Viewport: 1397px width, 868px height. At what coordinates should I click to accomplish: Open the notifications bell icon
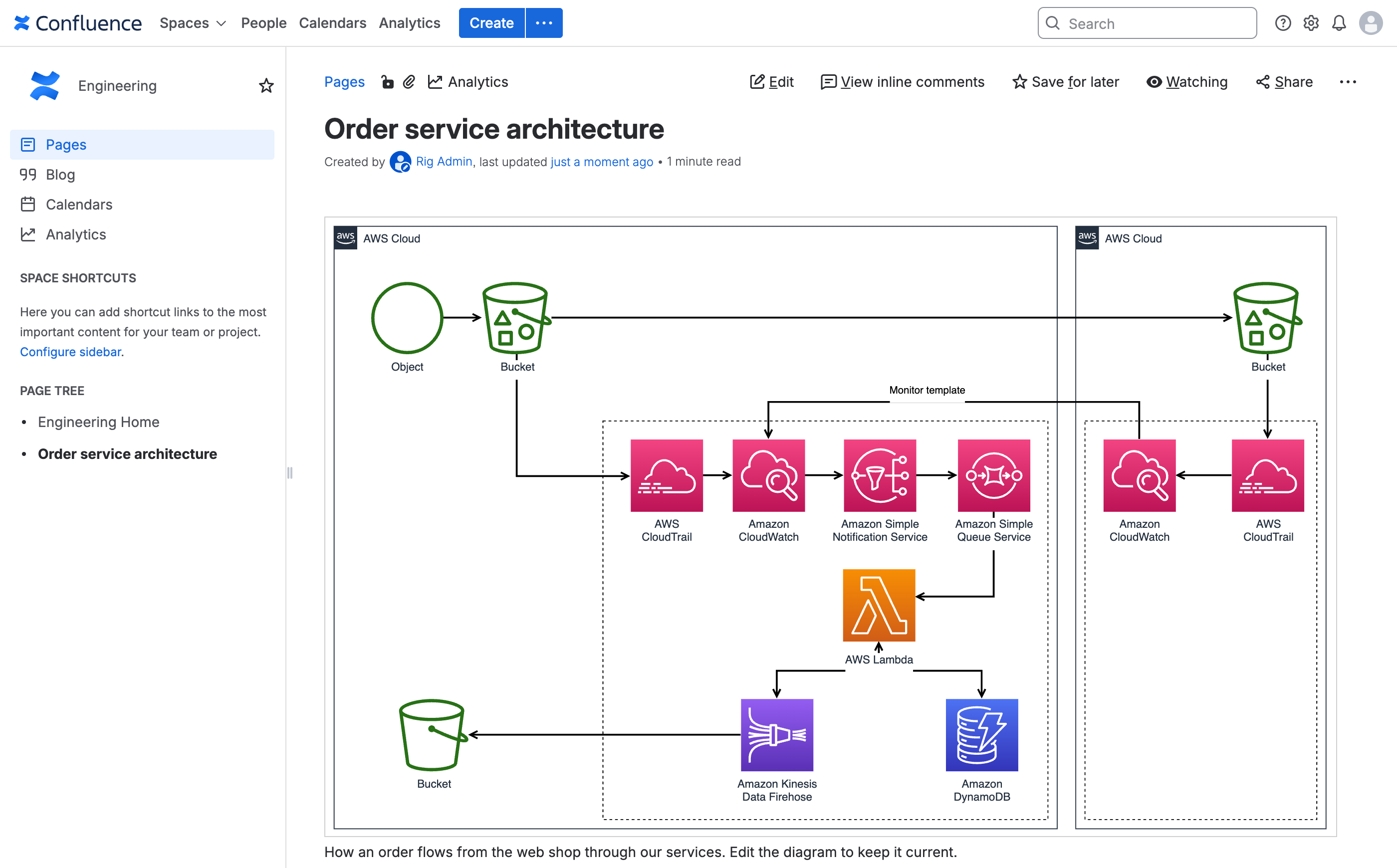(x=1339, y=23)
